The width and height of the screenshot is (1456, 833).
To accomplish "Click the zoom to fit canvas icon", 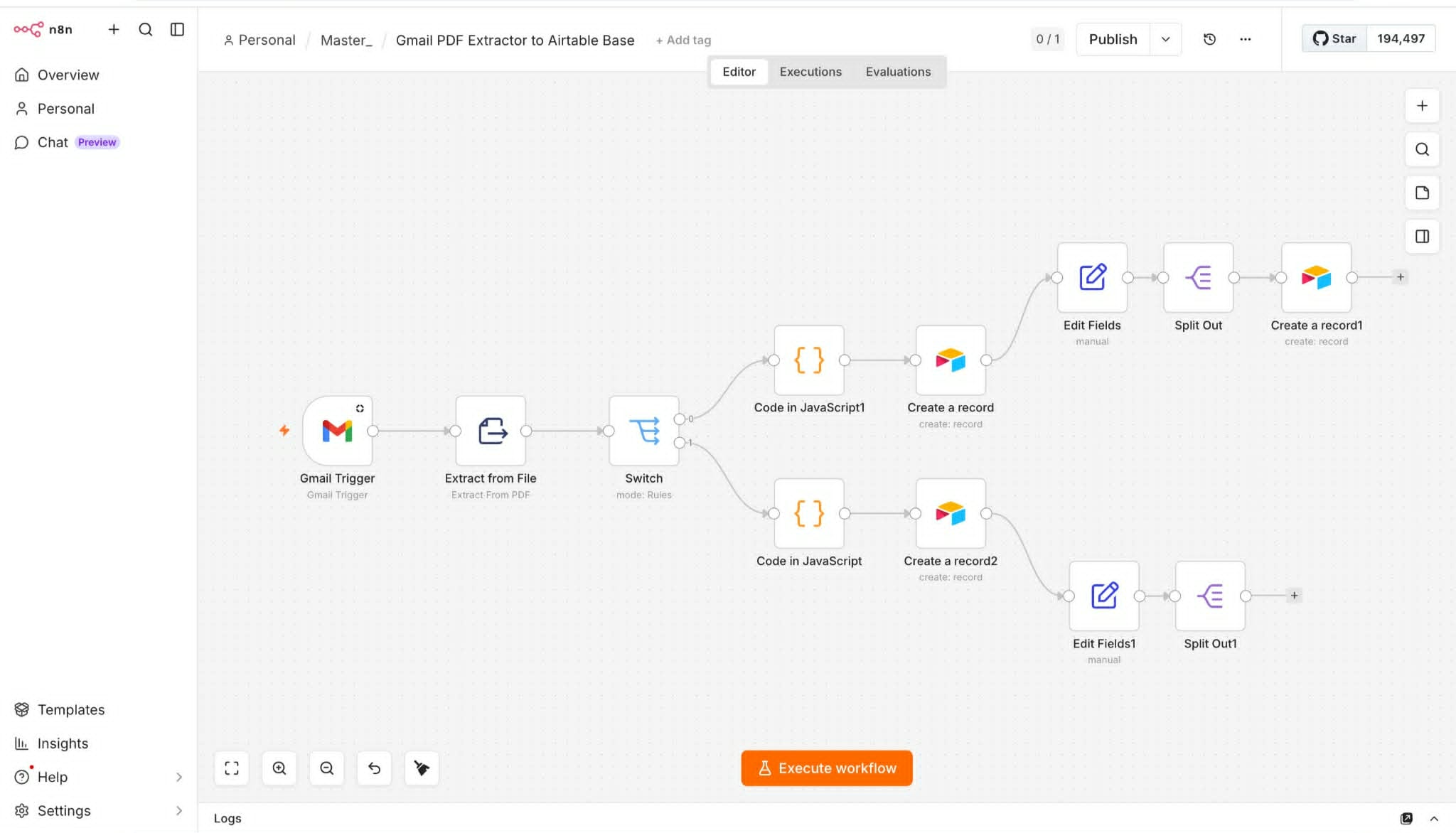I will click(232, 768).
